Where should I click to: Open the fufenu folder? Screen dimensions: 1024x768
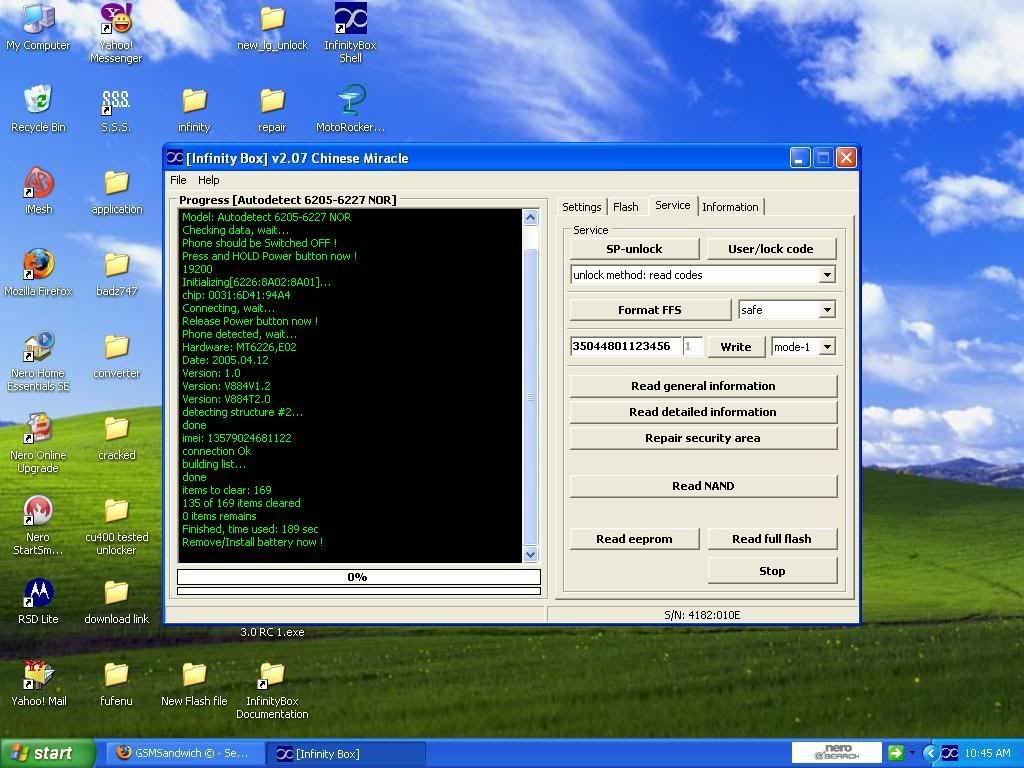[x=116, y=682]
